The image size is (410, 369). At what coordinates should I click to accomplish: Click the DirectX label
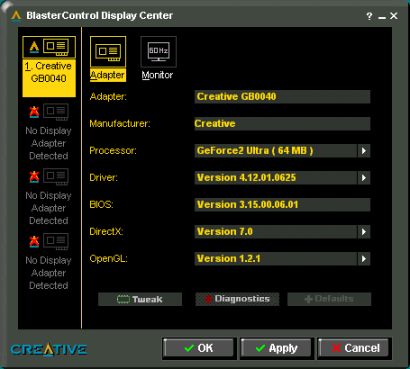click(x=106, y=232)
